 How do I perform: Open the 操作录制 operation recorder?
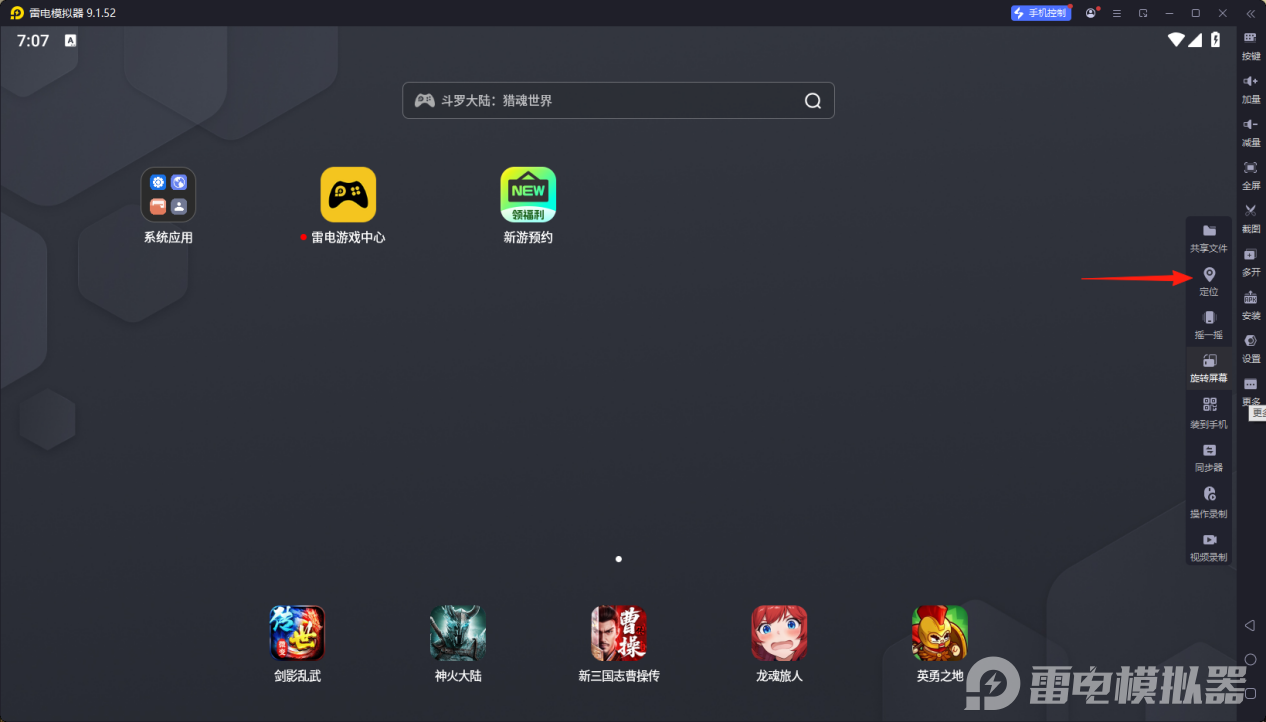tap(1209, 500)
